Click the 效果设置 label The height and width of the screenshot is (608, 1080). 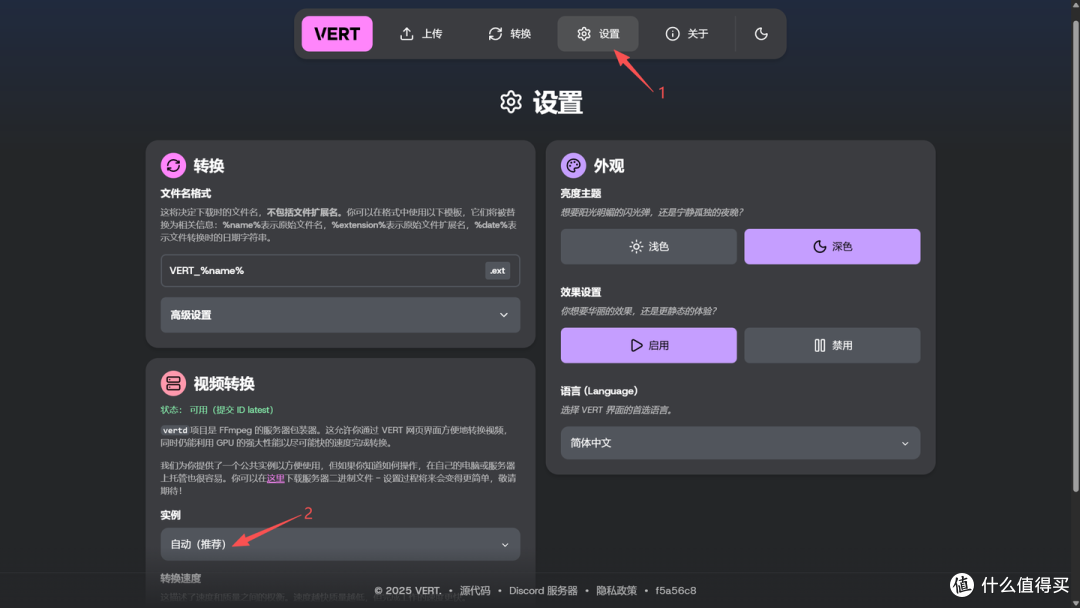pyautogui.click(x=581, y=292)
